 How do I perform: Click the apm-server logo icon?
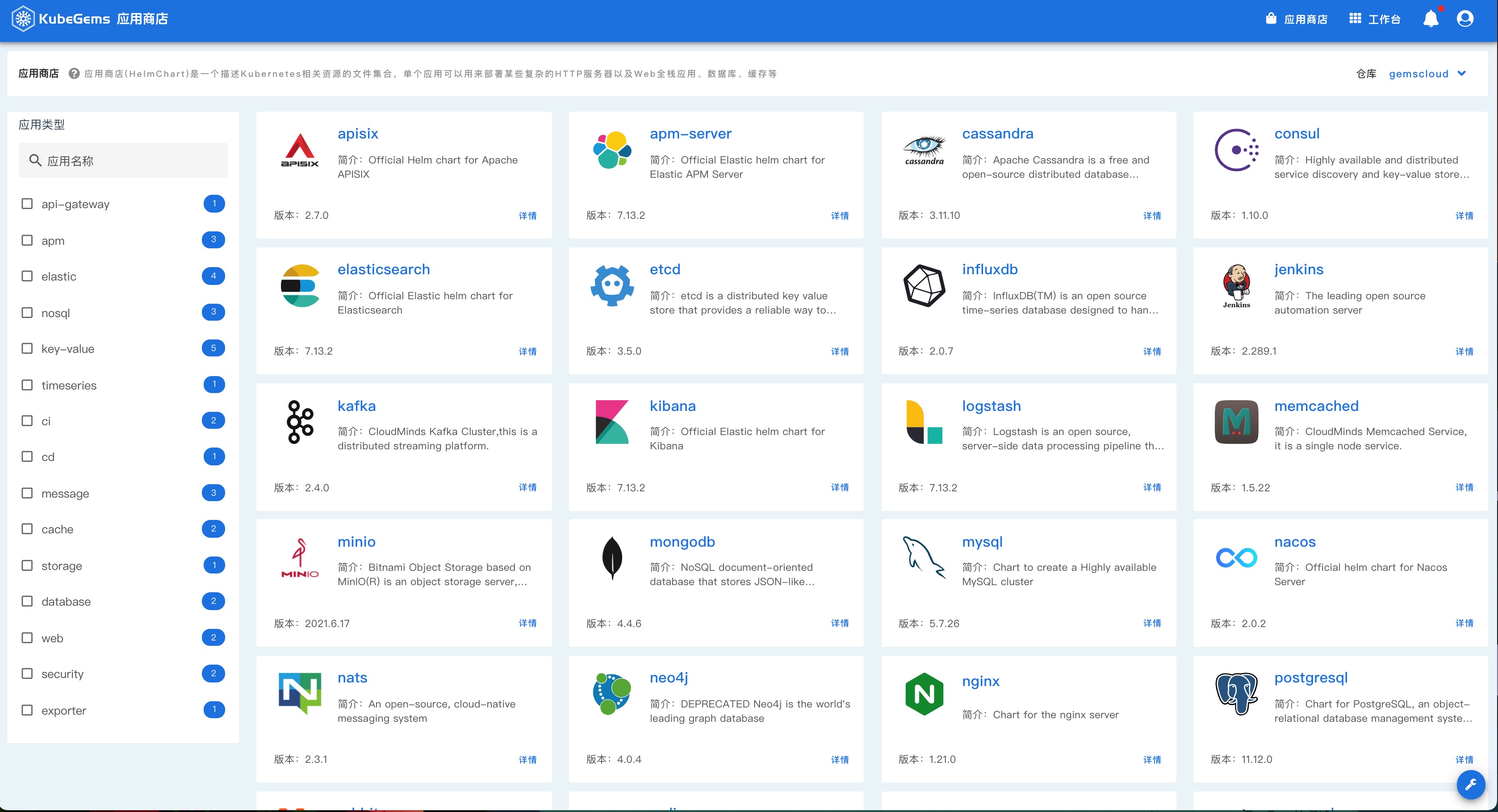pyautogui.click(x=612, y=150)
